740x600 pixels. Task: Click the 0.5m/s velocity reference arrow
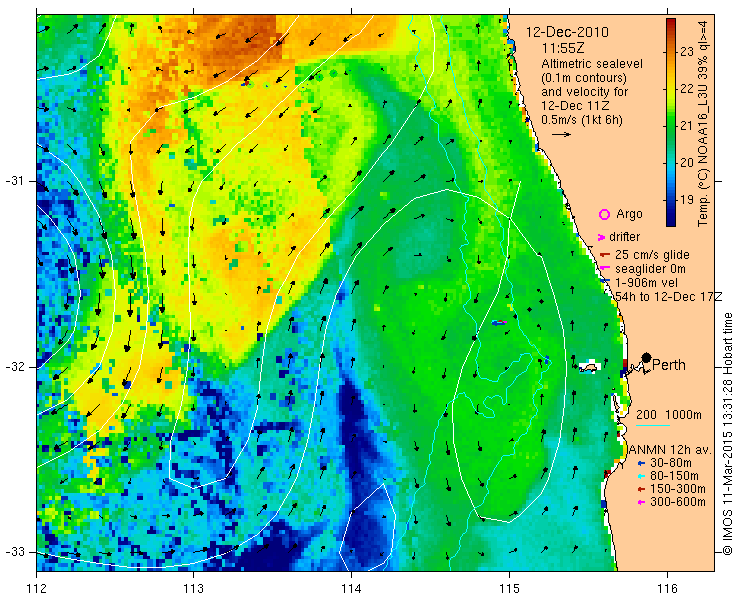click(x=562, y=135)
